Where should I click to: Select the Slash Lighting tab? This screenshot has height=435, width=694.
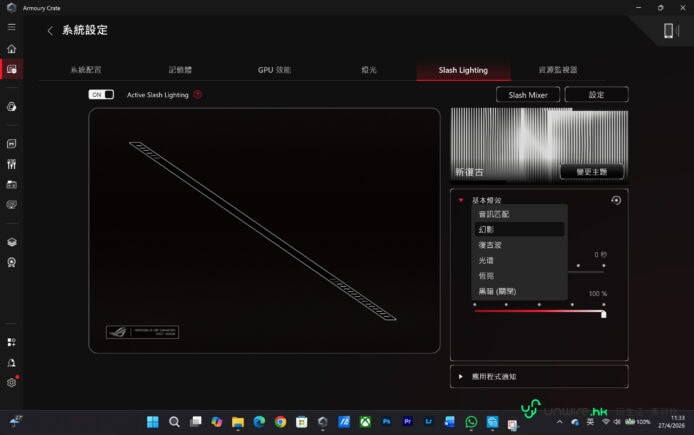pos(463,70)
